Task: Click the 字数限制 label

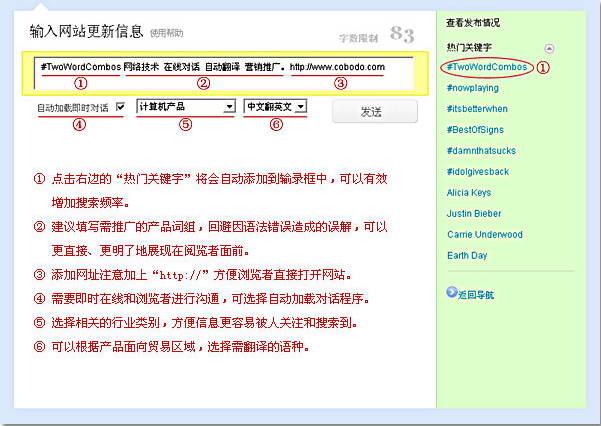Action: pos(358,38)
